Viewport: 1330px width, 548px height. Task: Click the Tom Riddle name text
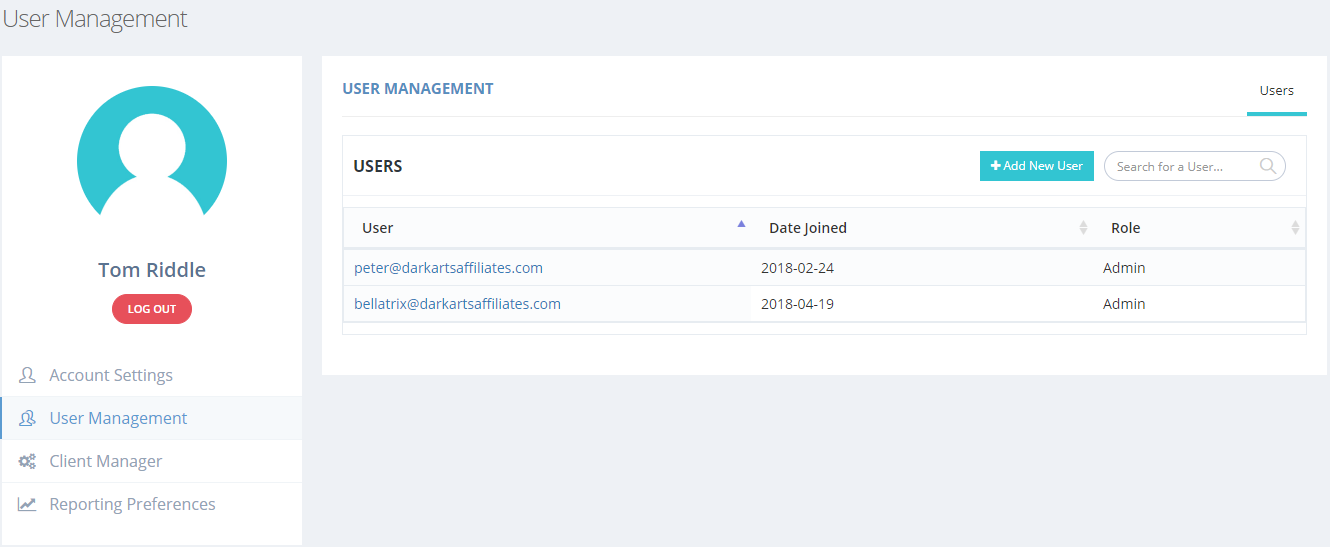pyautogui.click(x=152, y=270)
